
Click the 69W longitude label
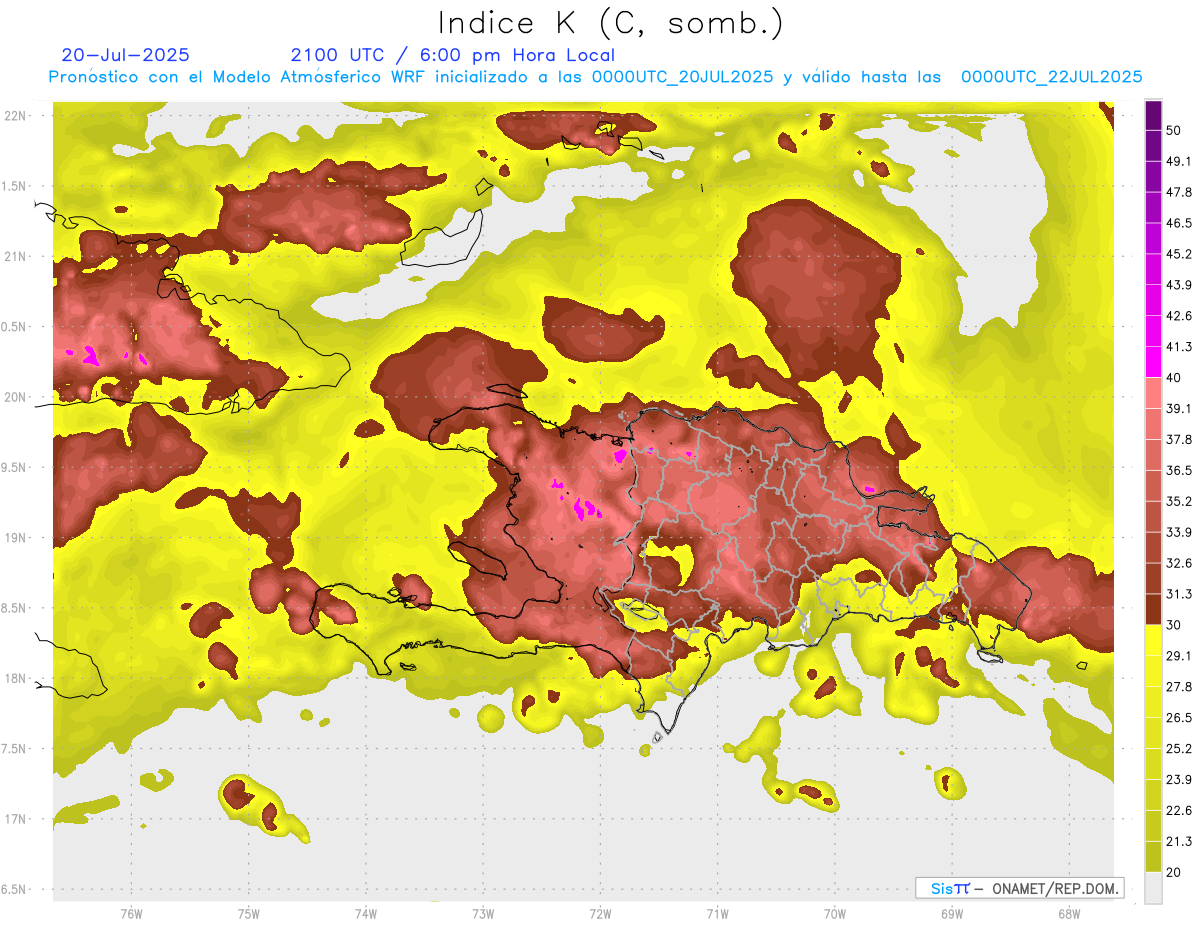tap(952, 914)
